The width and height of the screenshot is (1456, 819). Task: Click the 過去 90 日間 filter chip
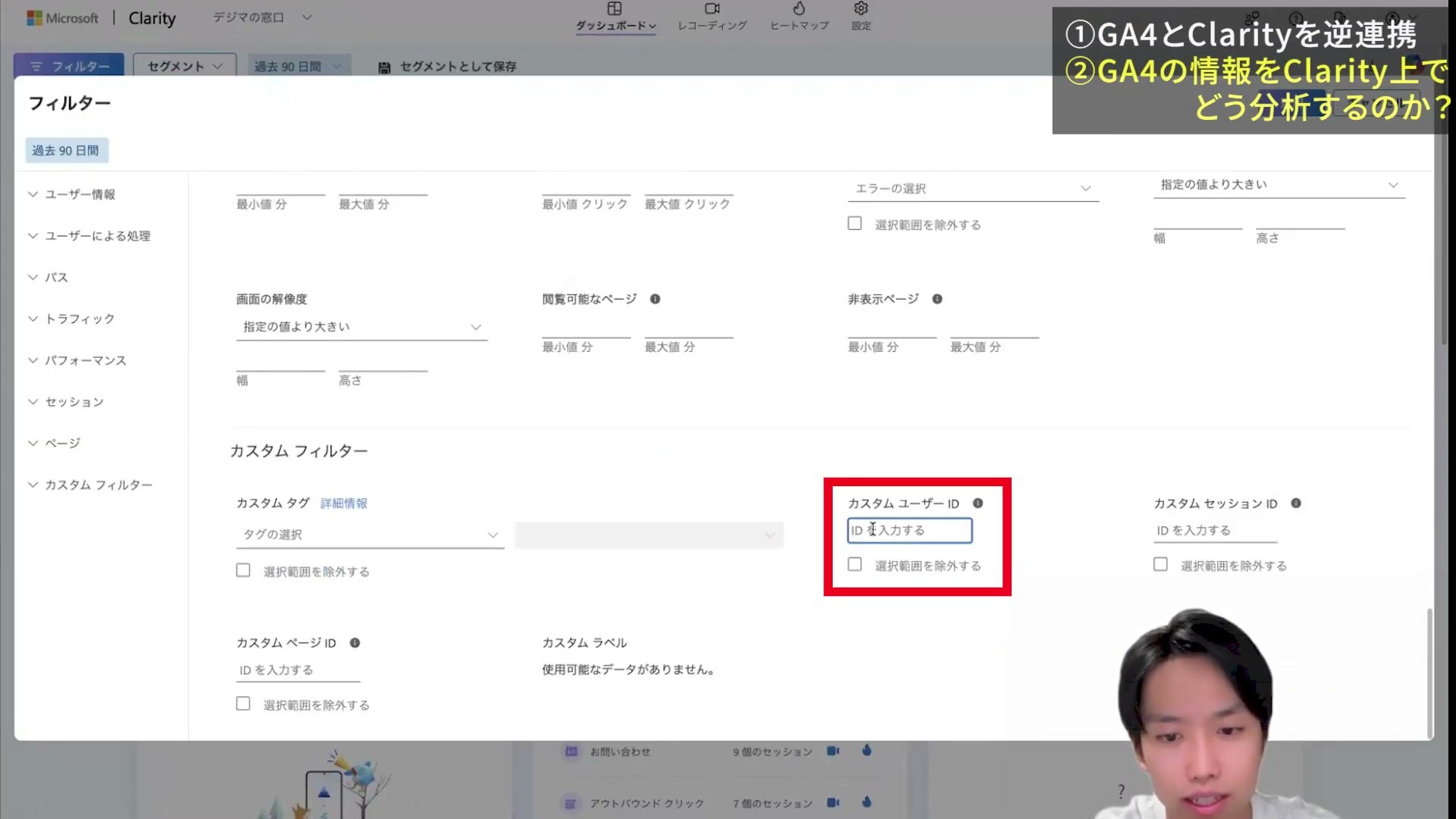pyautogui.click(x=66, y=150)
